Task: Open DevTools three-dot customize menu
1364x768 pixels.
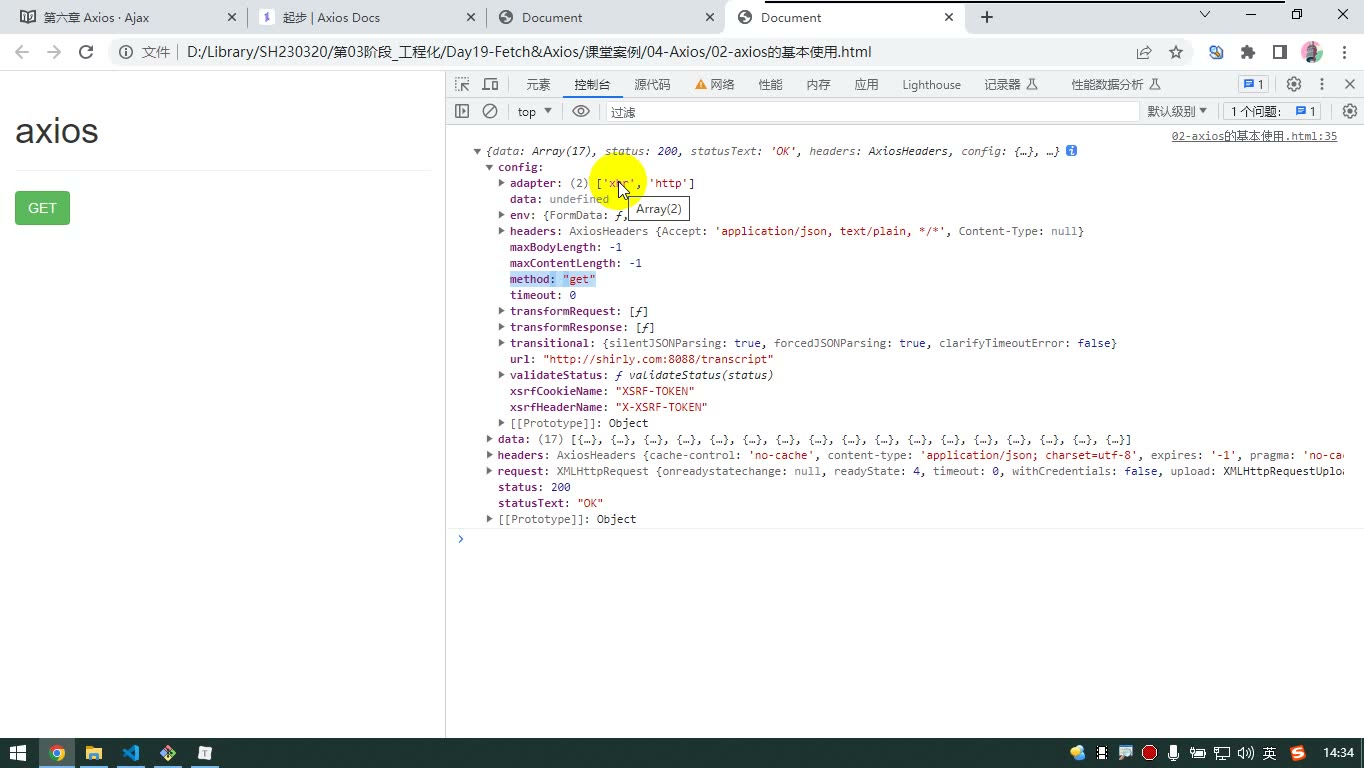Action: coord(1321,85)
